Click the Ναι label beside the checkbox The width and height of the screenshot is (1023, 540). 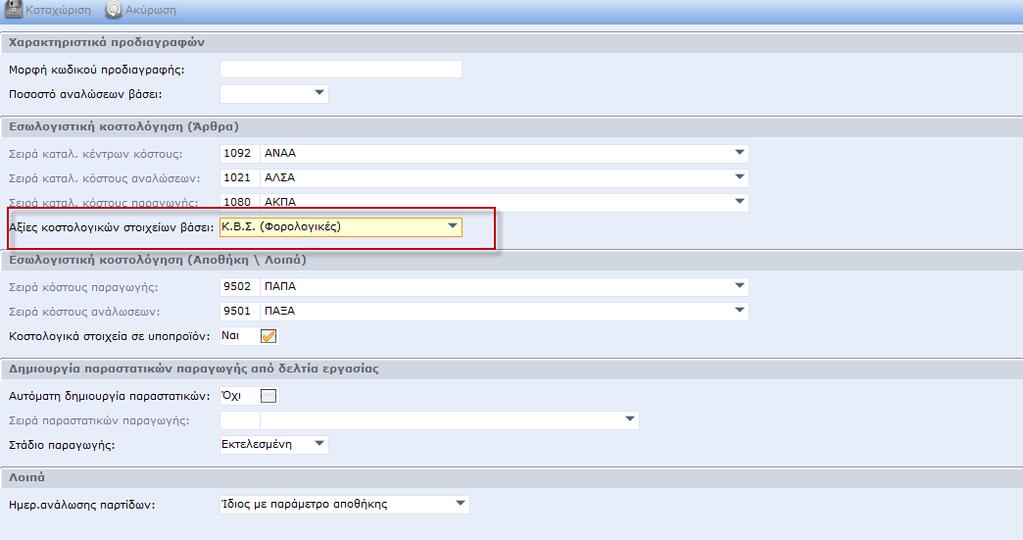230,335
